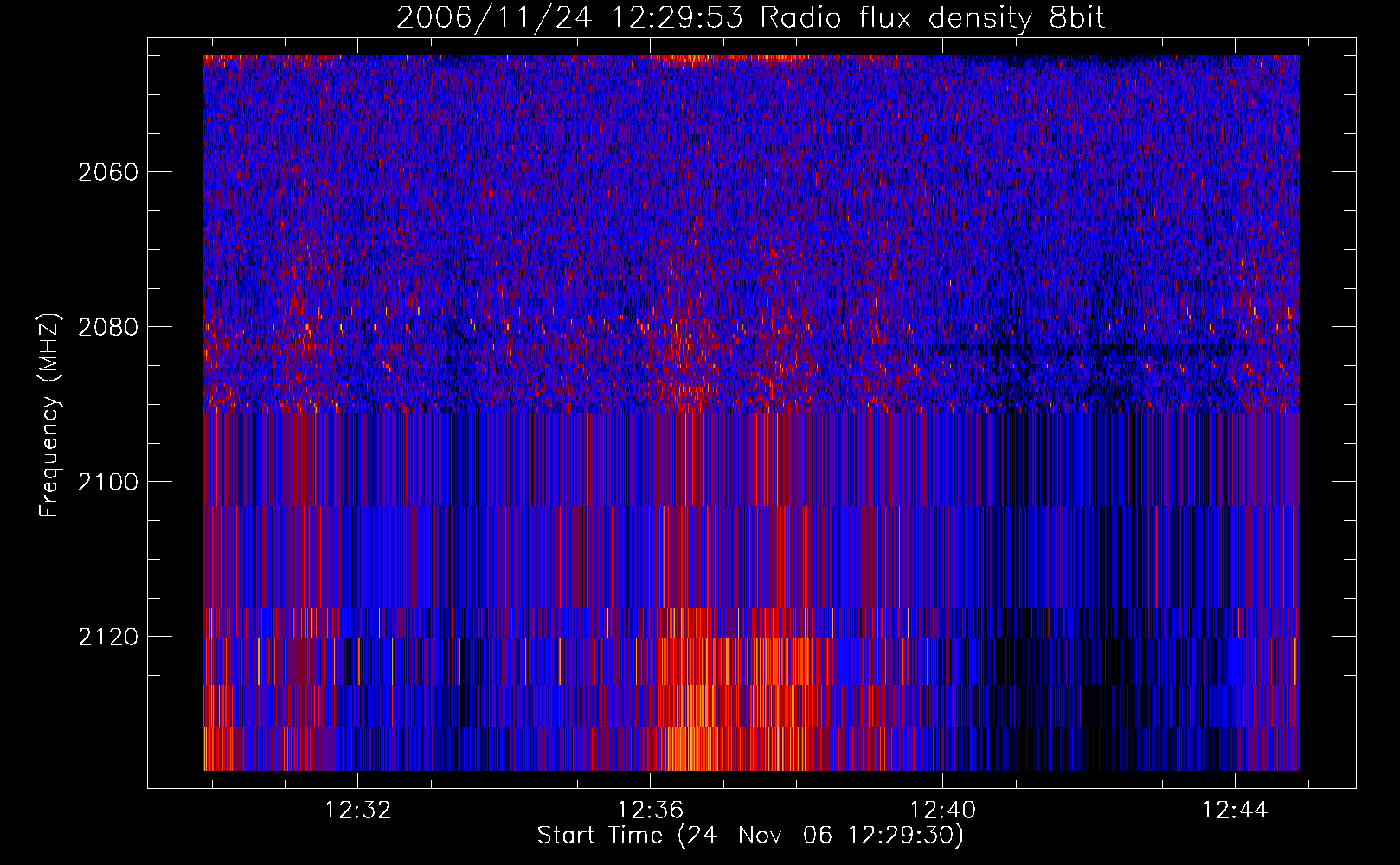Select the 2060 frequency axis label
Screen dimensions: 1400x865
coord(108,172)
